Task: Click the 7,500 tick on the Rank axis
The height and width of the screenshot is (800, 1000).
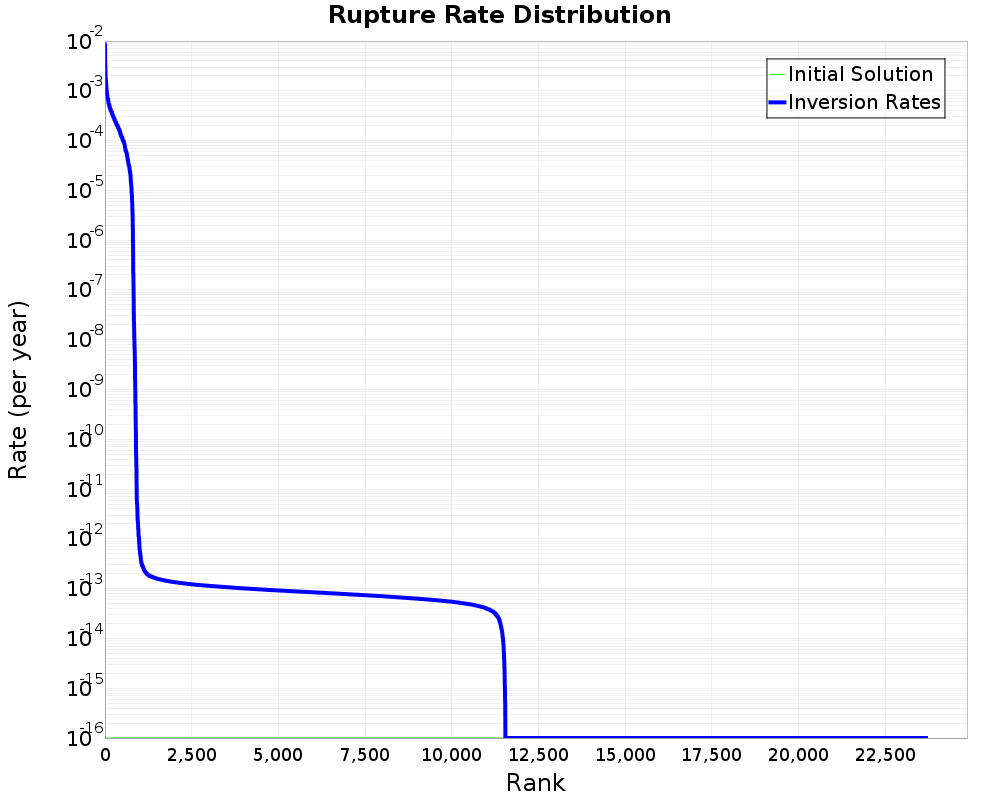Action: [x=365, y=755]
